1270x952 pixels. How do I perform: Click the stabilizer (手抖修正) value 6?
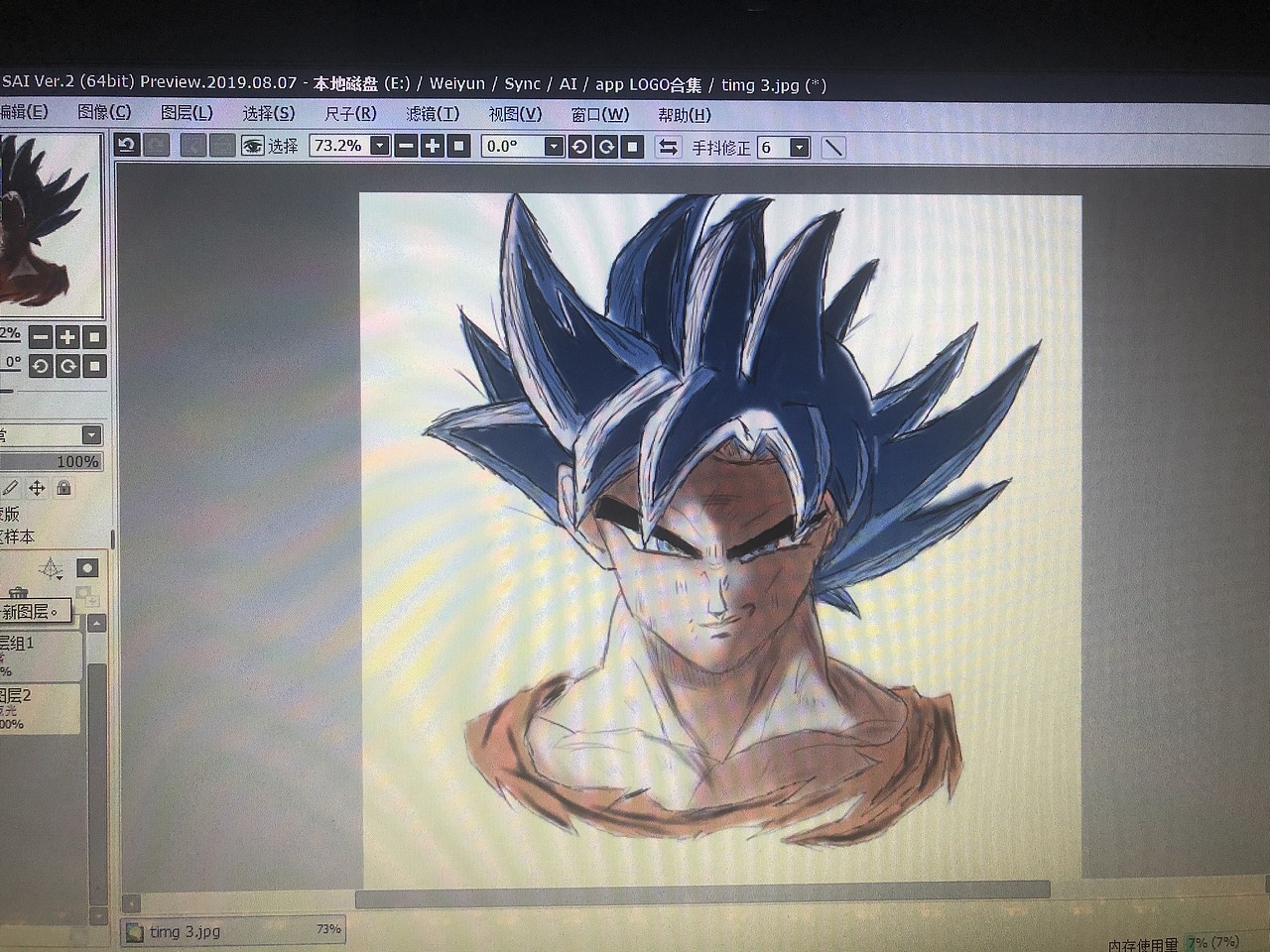pyautogui.click(x=773, y=148)
